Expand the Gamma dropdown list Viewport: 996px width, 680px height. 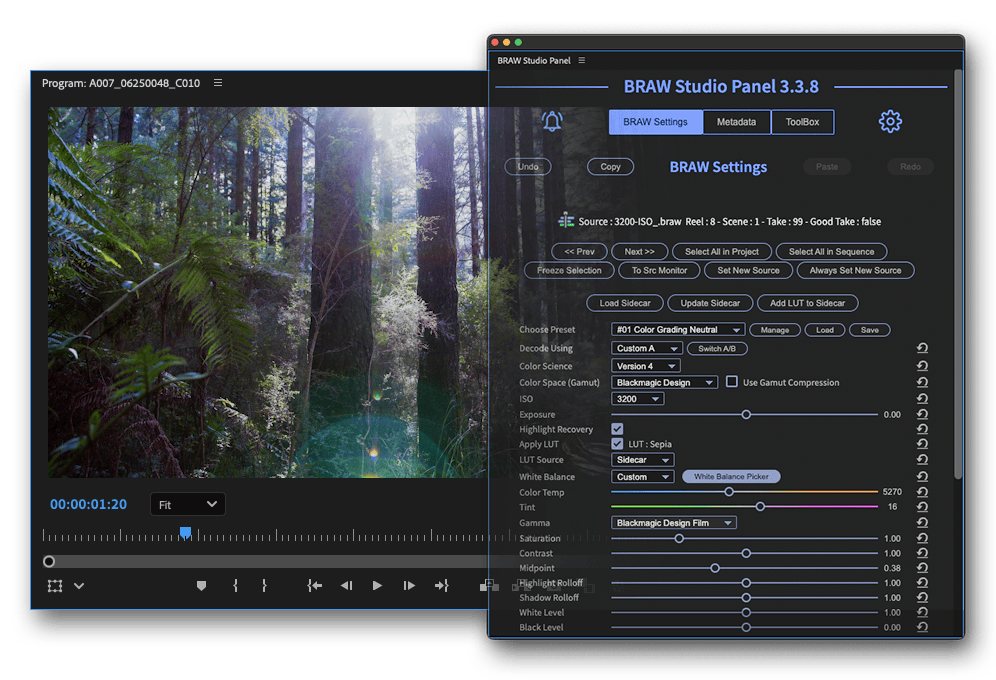pos(673,523)
